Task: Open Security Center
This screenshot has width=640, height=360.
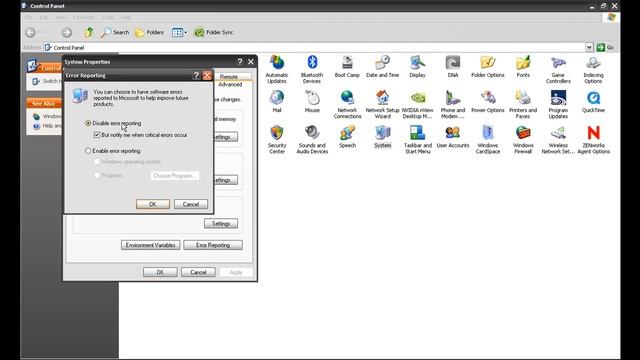Action: [277, 140]
